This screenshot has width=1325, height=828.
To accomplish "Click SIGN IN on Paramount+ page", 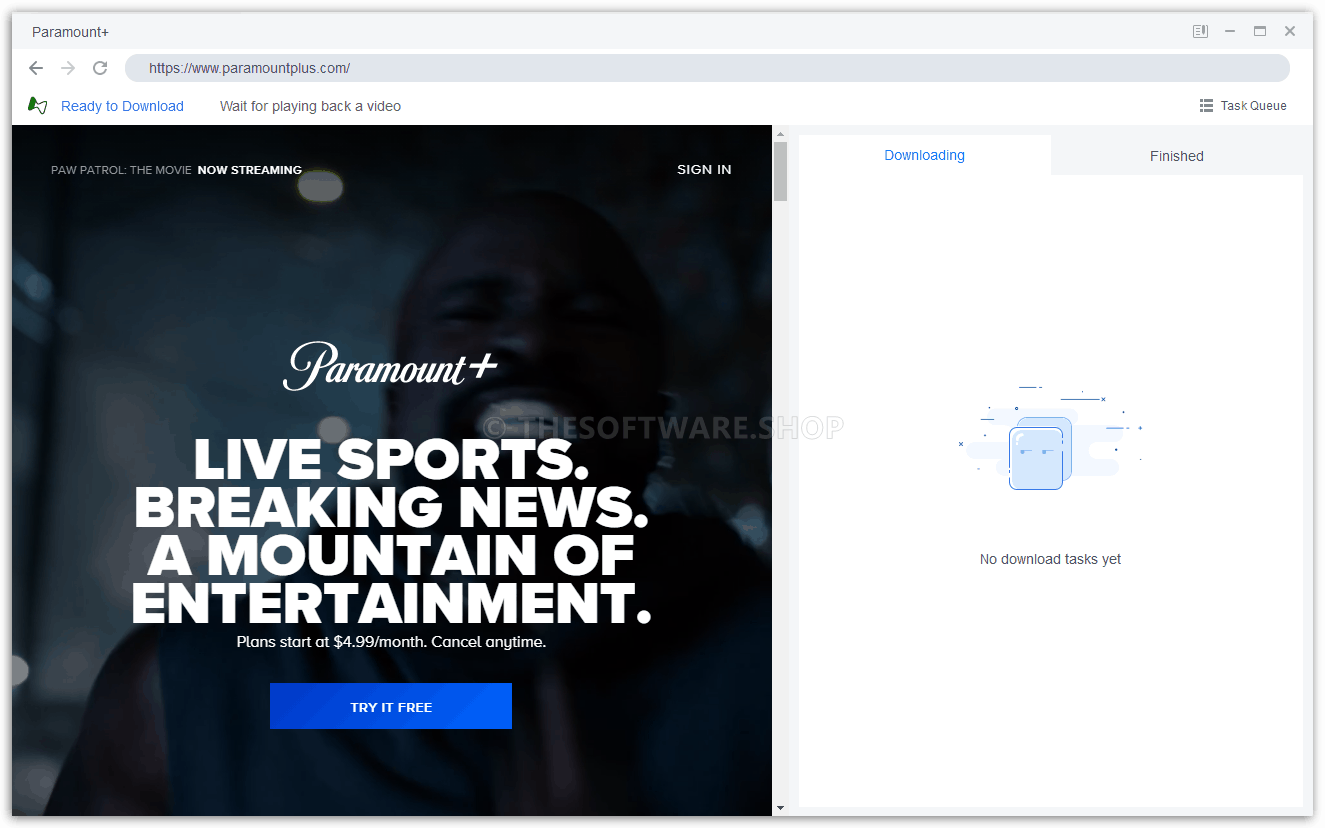I will [704, 170].
